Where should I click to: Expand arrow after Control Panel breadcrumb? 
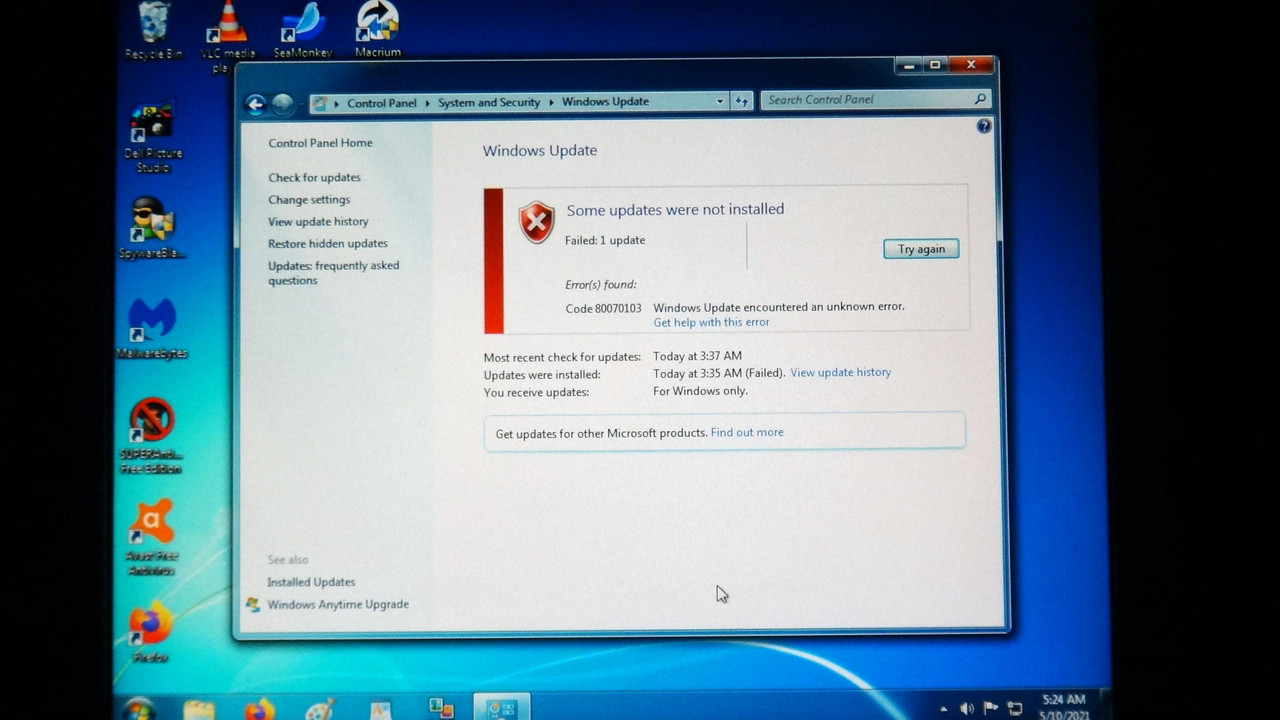coord(427,103)
